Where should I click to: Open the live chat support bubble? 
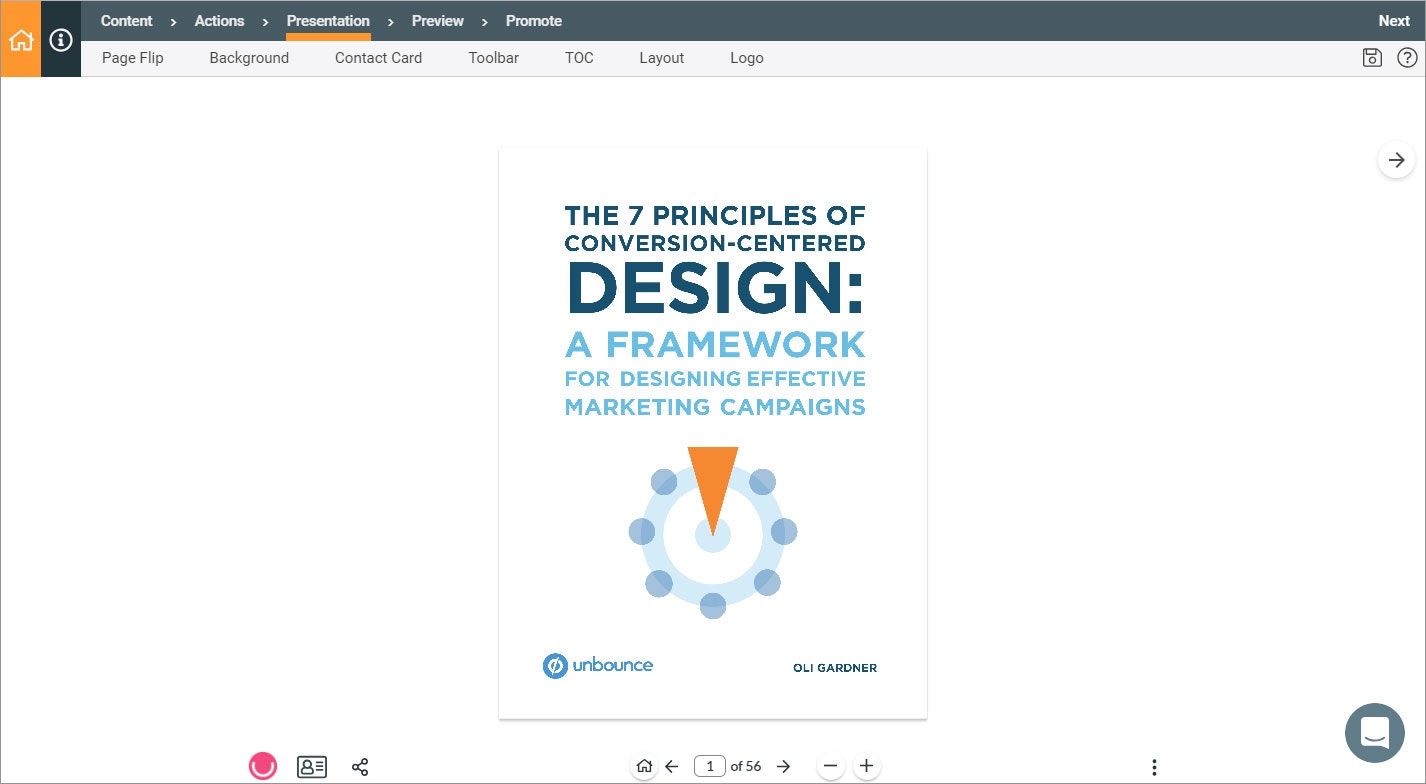pos(1374,733)
